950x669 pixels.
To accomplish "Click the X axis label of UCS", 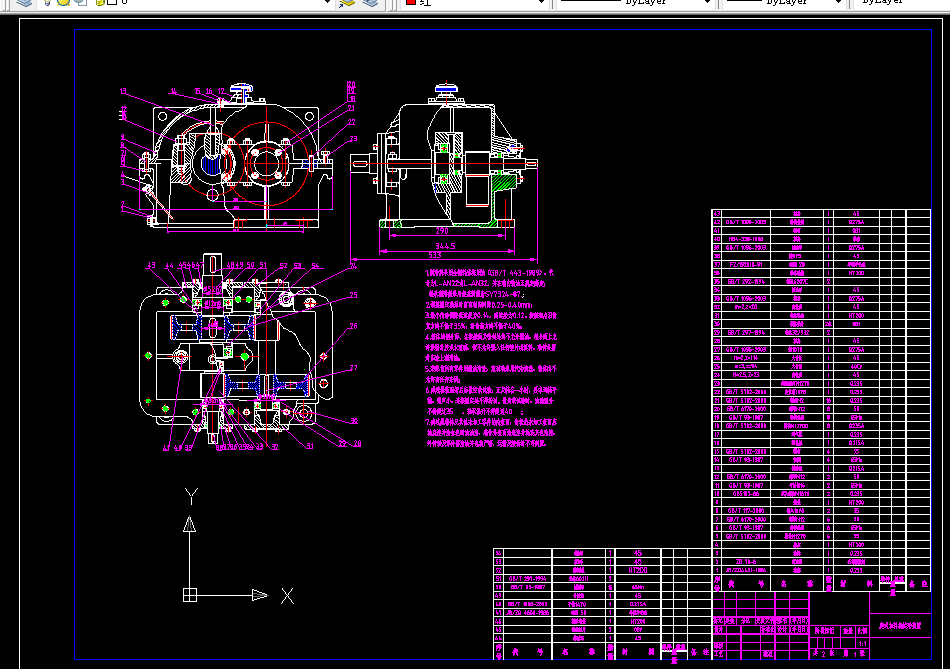I will click(x=288, y=596).
